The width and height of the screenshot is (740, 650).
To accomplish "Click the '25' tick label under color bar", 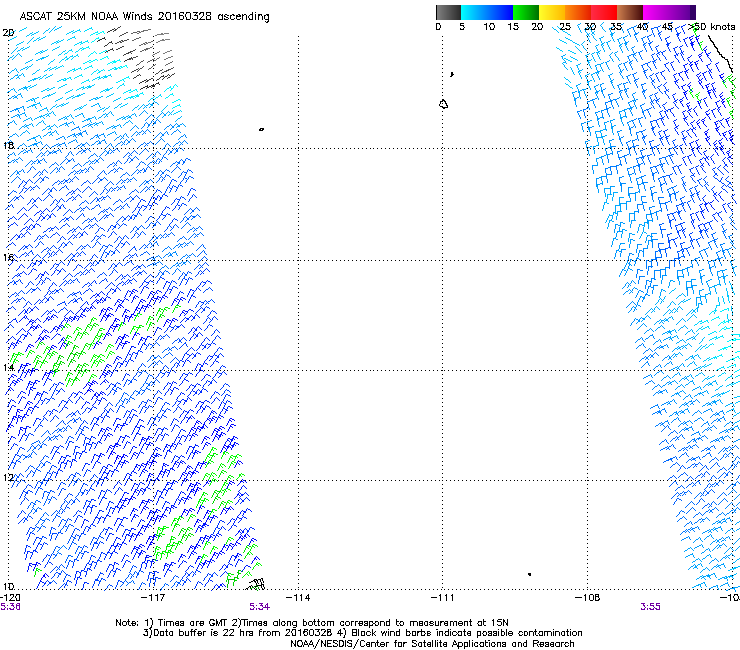I will (565, 27).
